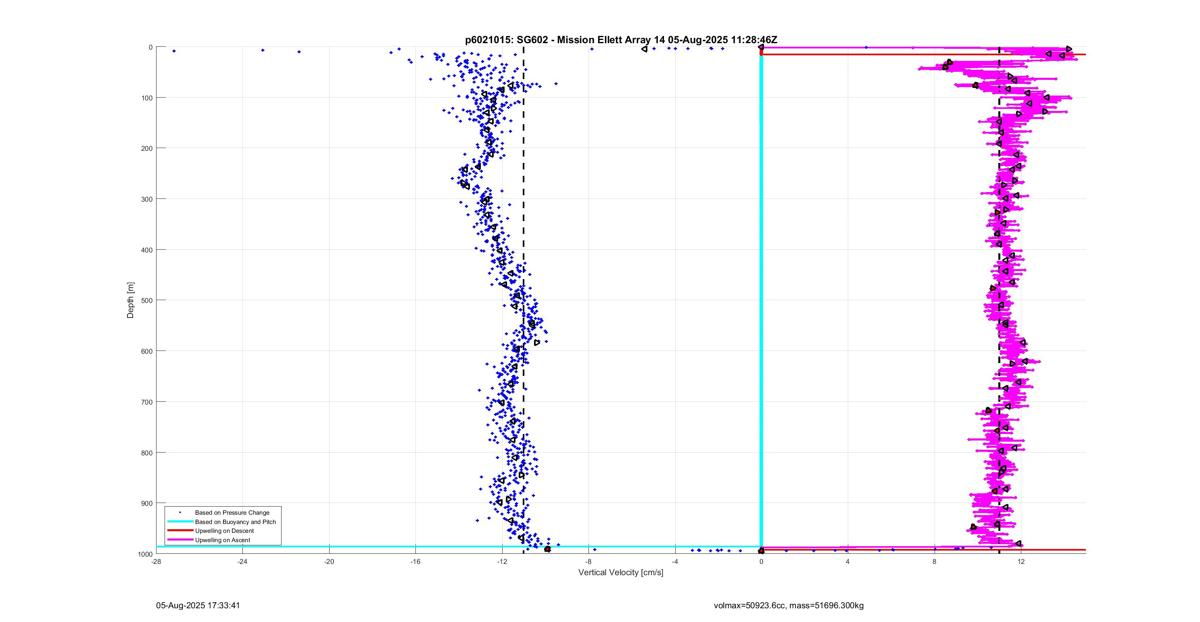Click the velocity axis tick label '-4'
Image resolution: width=1200 pixels, height=622 pixels.
point(675,562)
